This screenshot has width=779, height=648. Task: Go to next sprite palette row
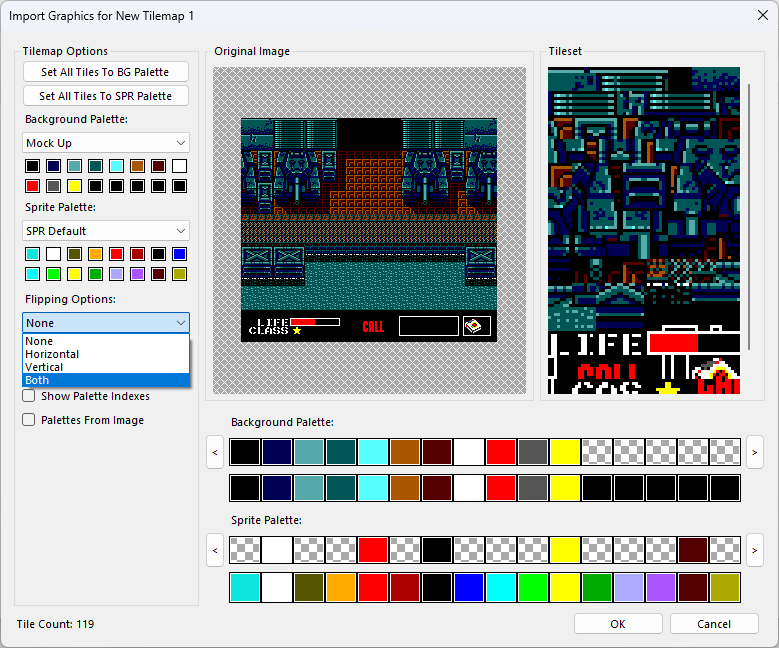pos(755,550)
